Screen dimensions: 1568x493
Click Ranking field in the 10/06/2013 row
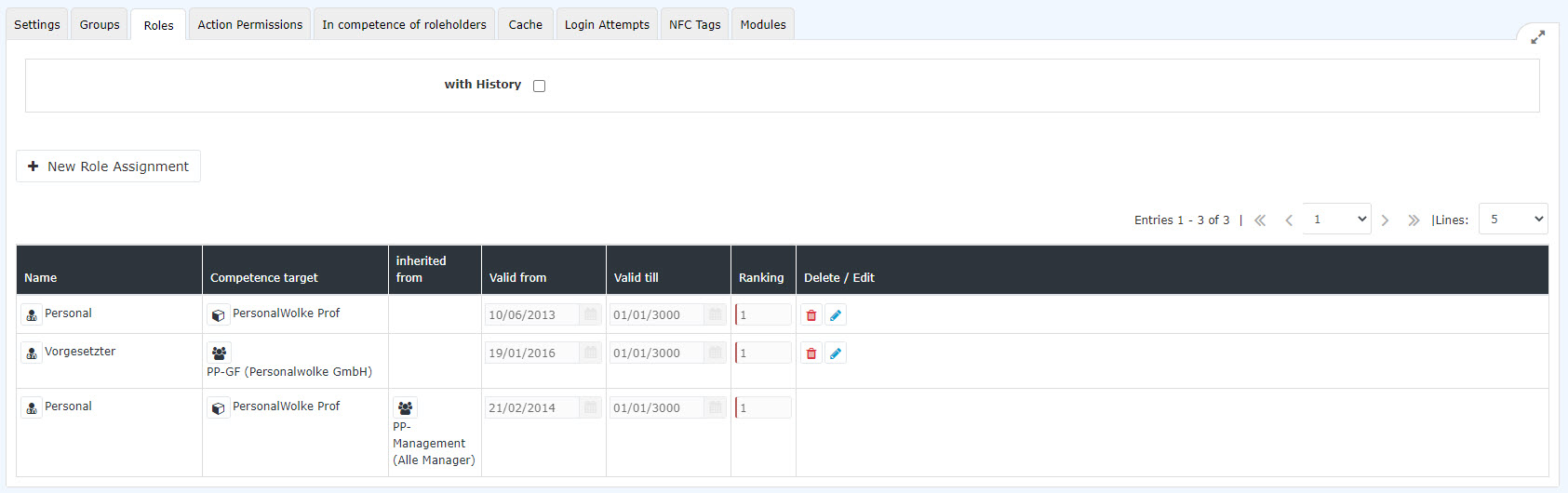point(763,314)
